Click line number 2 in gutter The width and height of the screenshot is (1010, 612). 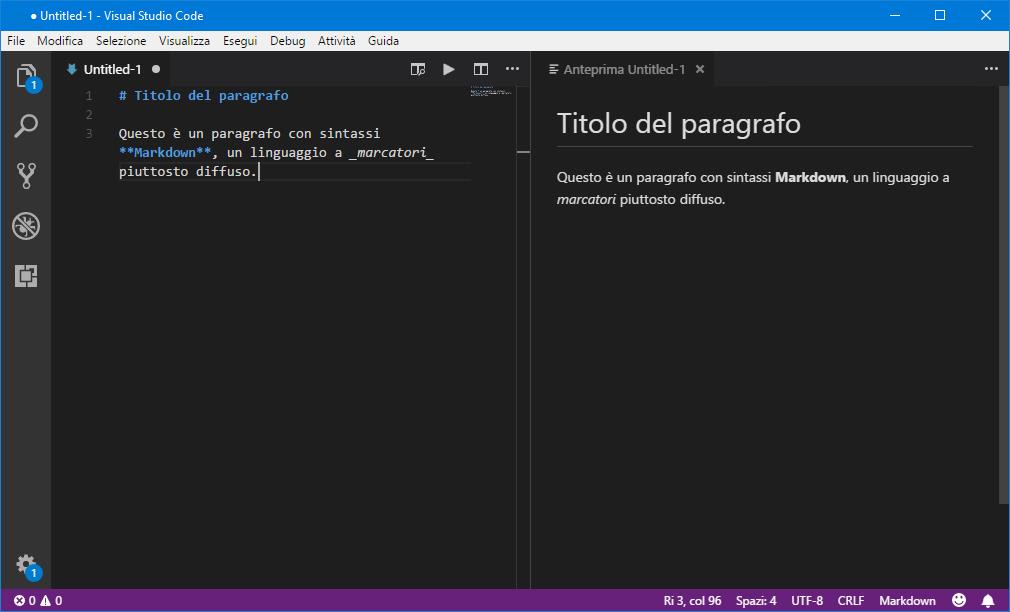click(89, 115)
